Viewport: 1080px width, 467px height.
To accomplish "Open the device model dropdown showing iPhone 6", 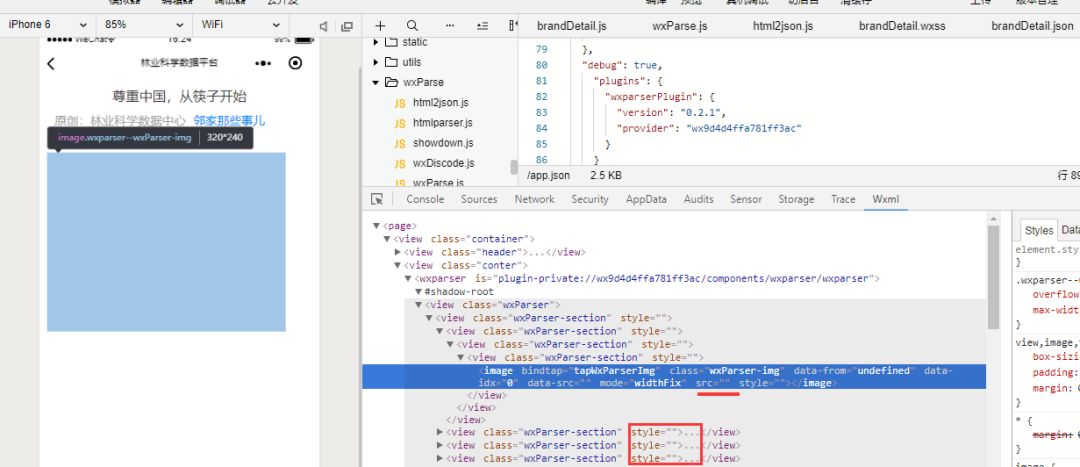I will point(48,24).
